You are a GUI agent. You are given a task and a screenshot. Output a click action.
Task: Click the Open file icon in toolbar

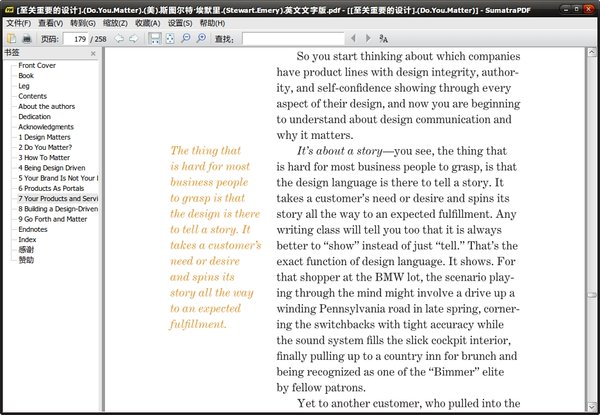(10, 38)
